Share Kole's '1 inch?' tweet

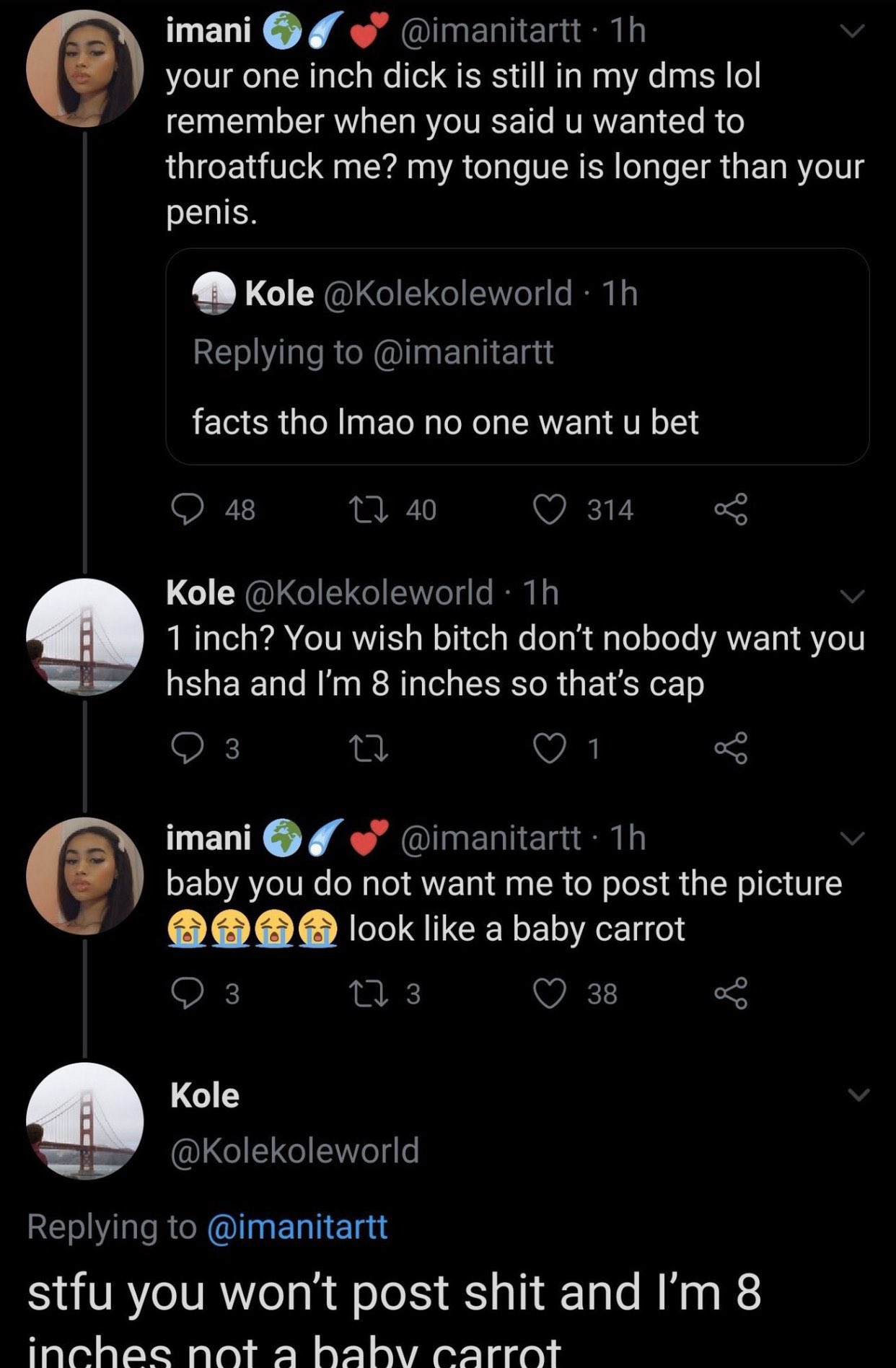tap(731, 749)
